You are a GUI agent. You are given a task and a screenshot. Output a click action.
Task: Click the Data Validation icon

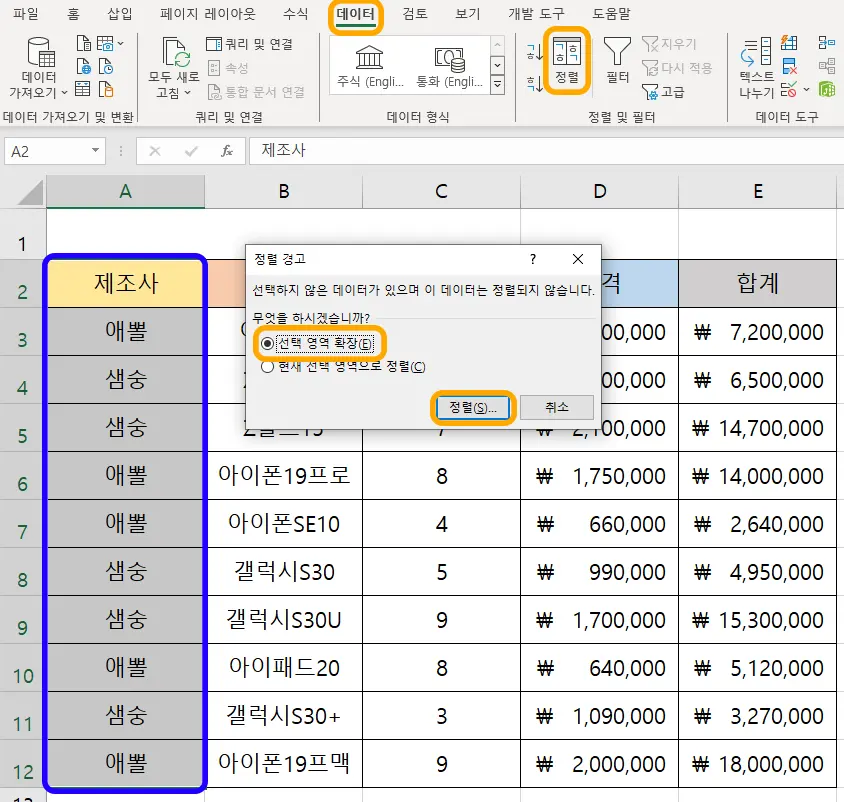[789, 89]
